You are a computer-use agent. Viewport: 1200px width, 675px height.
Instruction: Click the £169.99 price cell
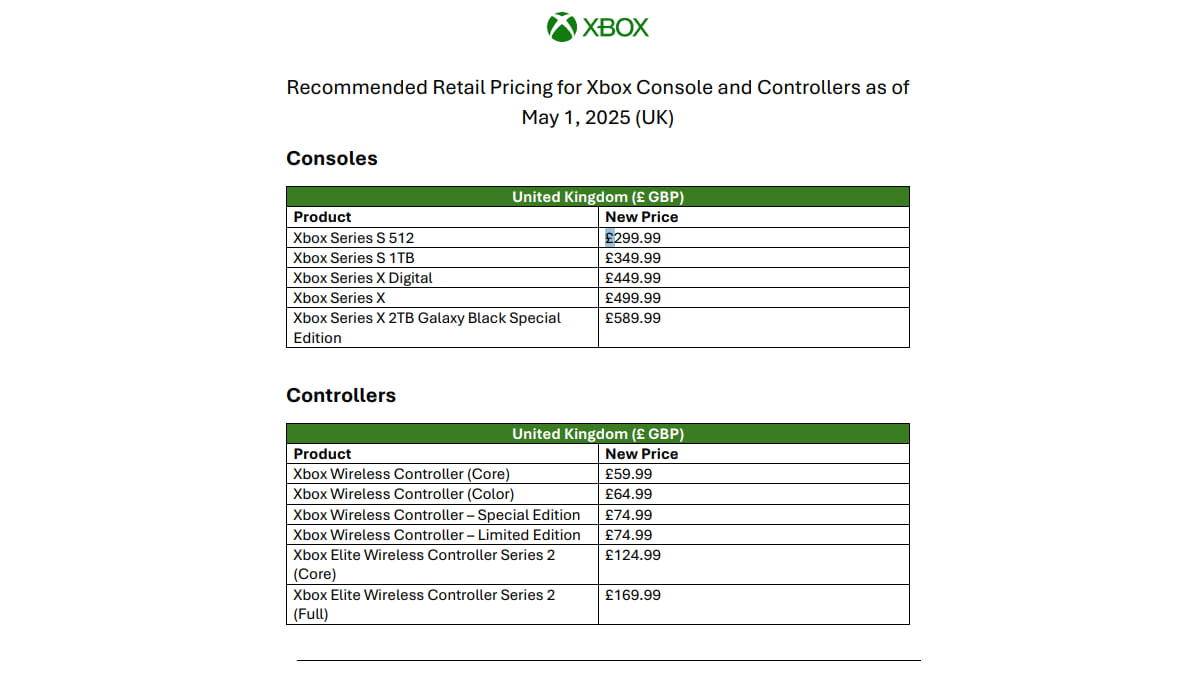[x=633, y=595]
